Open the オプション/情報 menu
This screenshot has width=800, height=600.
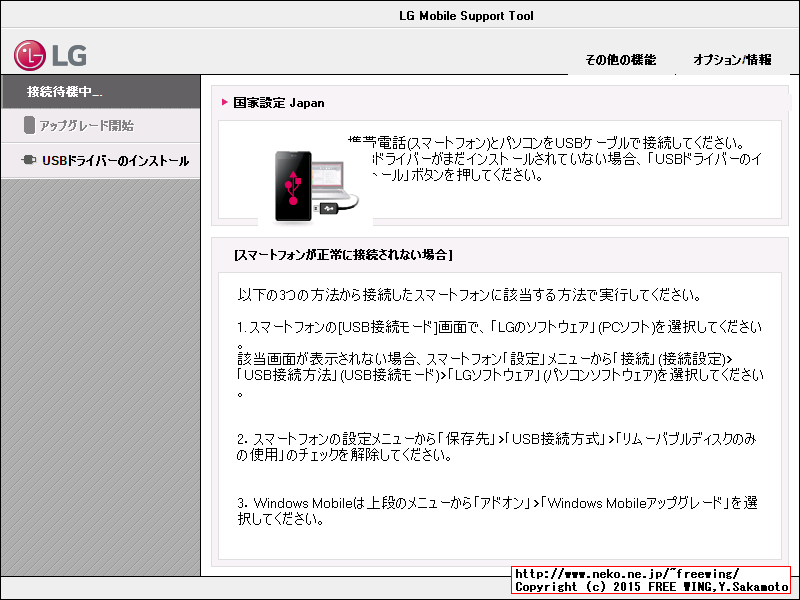pyautogui.click(x=732, y=60)
